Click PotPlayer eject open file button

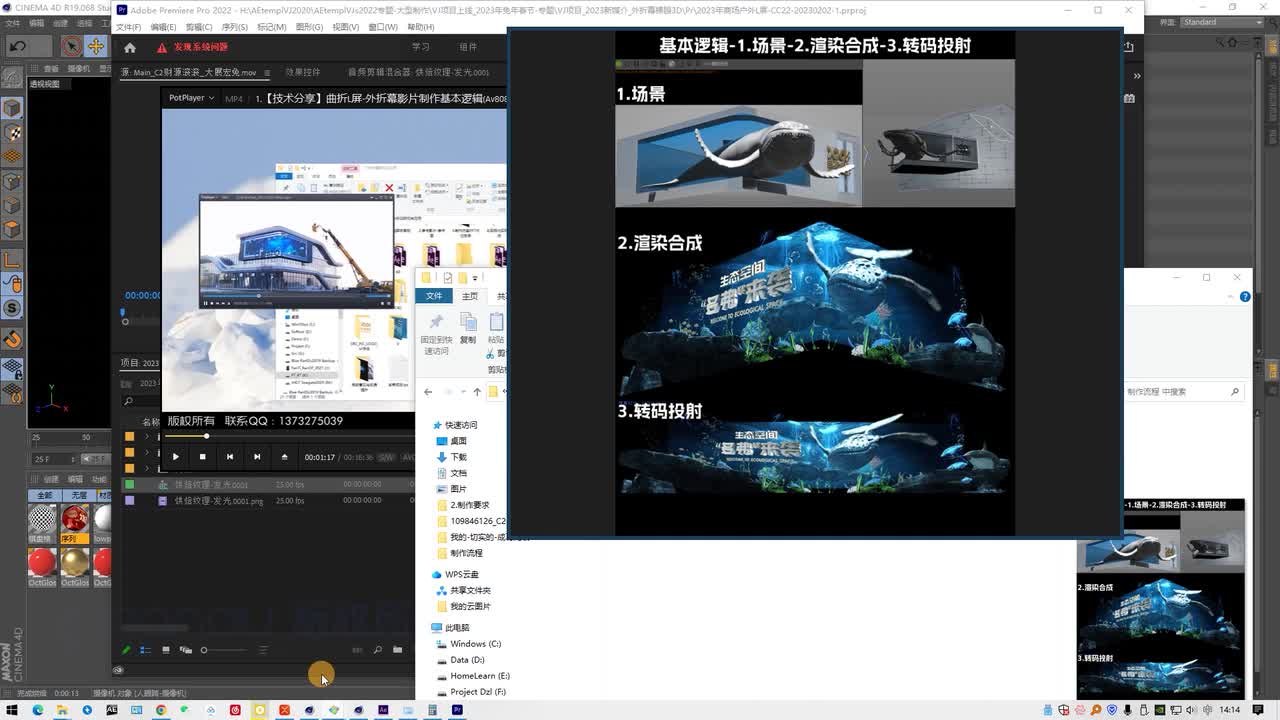tap(284, 457)
